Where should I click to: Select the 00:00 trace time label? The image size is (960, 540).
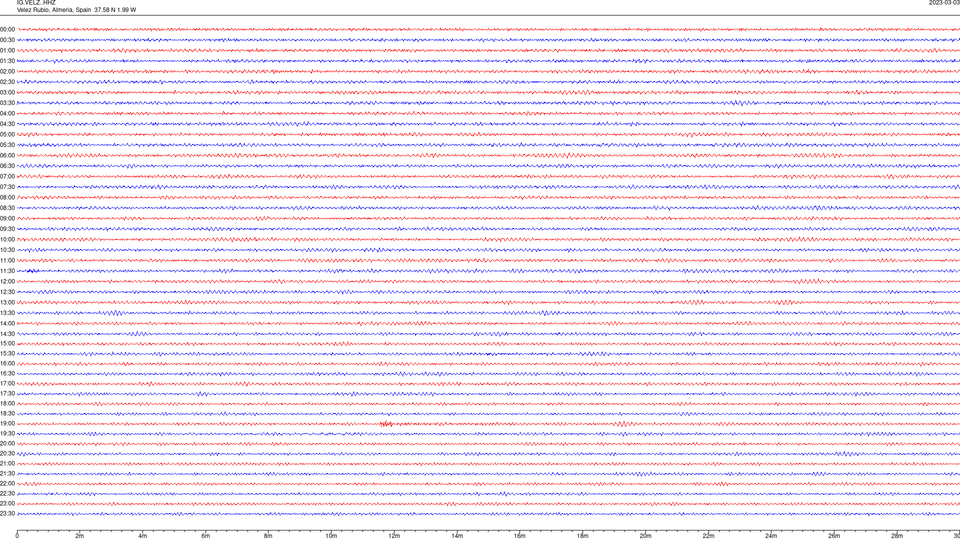(x=7, y=29)
